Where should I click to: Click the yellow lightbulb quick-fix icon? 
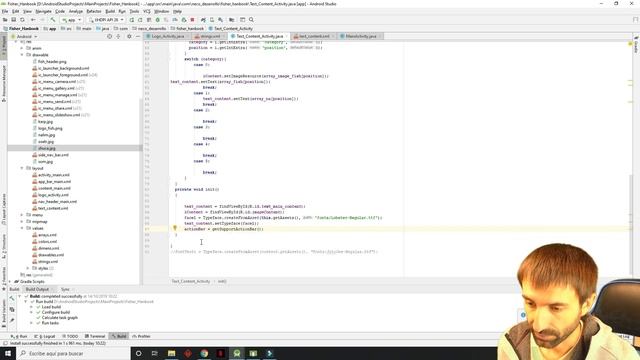click(x=175, y=228)
